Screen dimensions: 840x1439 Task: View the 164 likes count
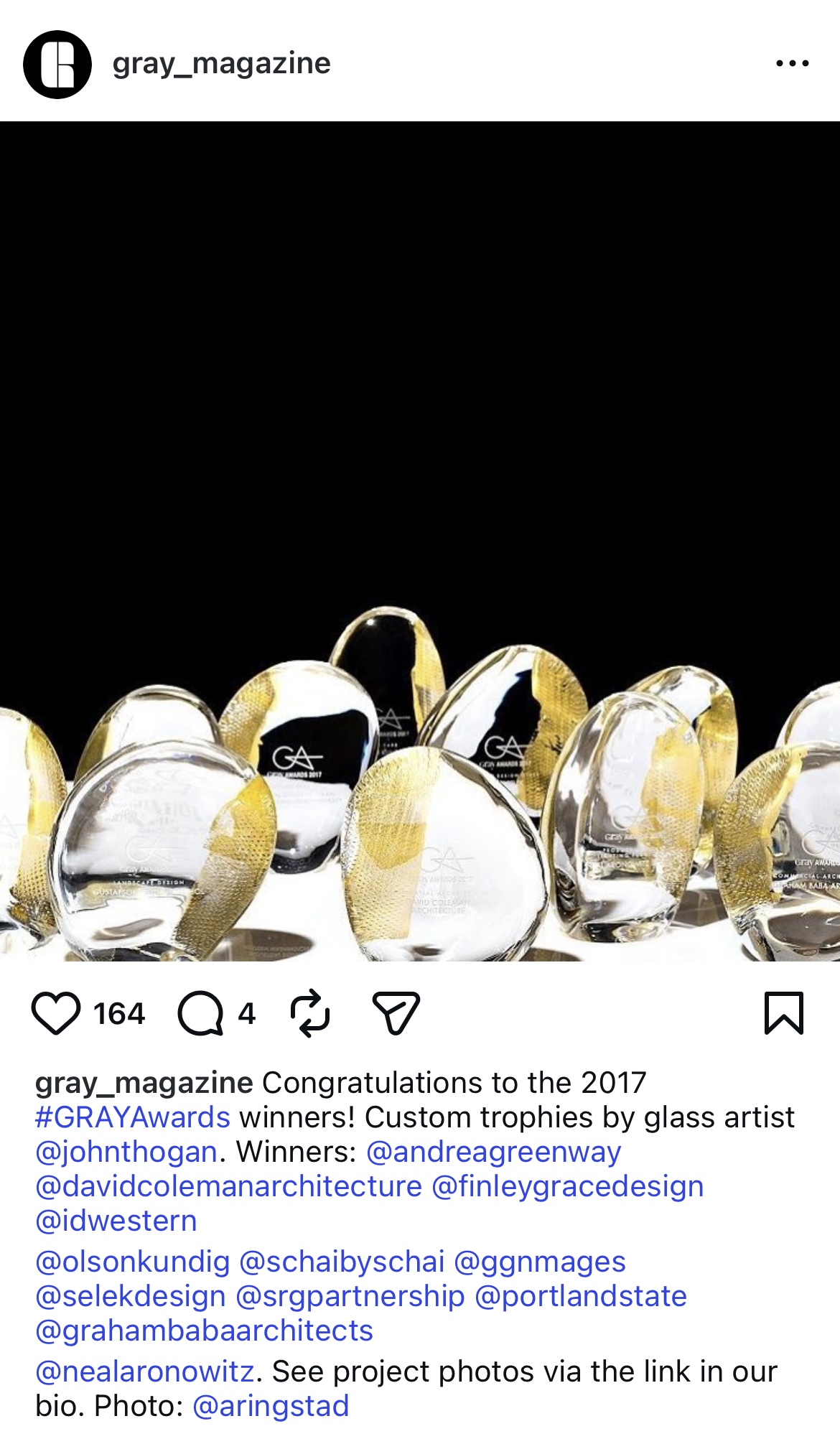(119, 1014)
